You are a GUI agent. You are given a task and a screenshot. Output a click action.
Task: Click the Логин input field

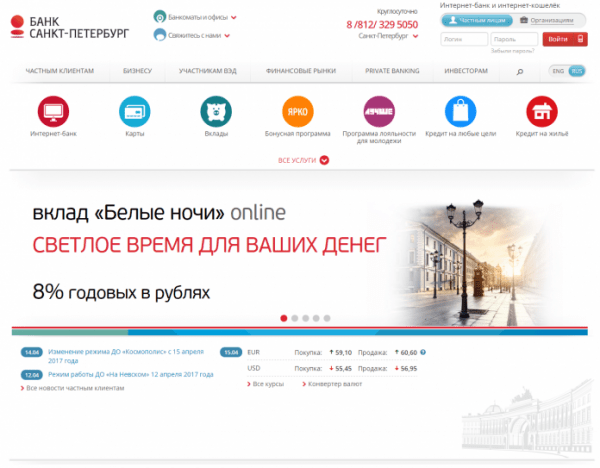coord(464,39)
